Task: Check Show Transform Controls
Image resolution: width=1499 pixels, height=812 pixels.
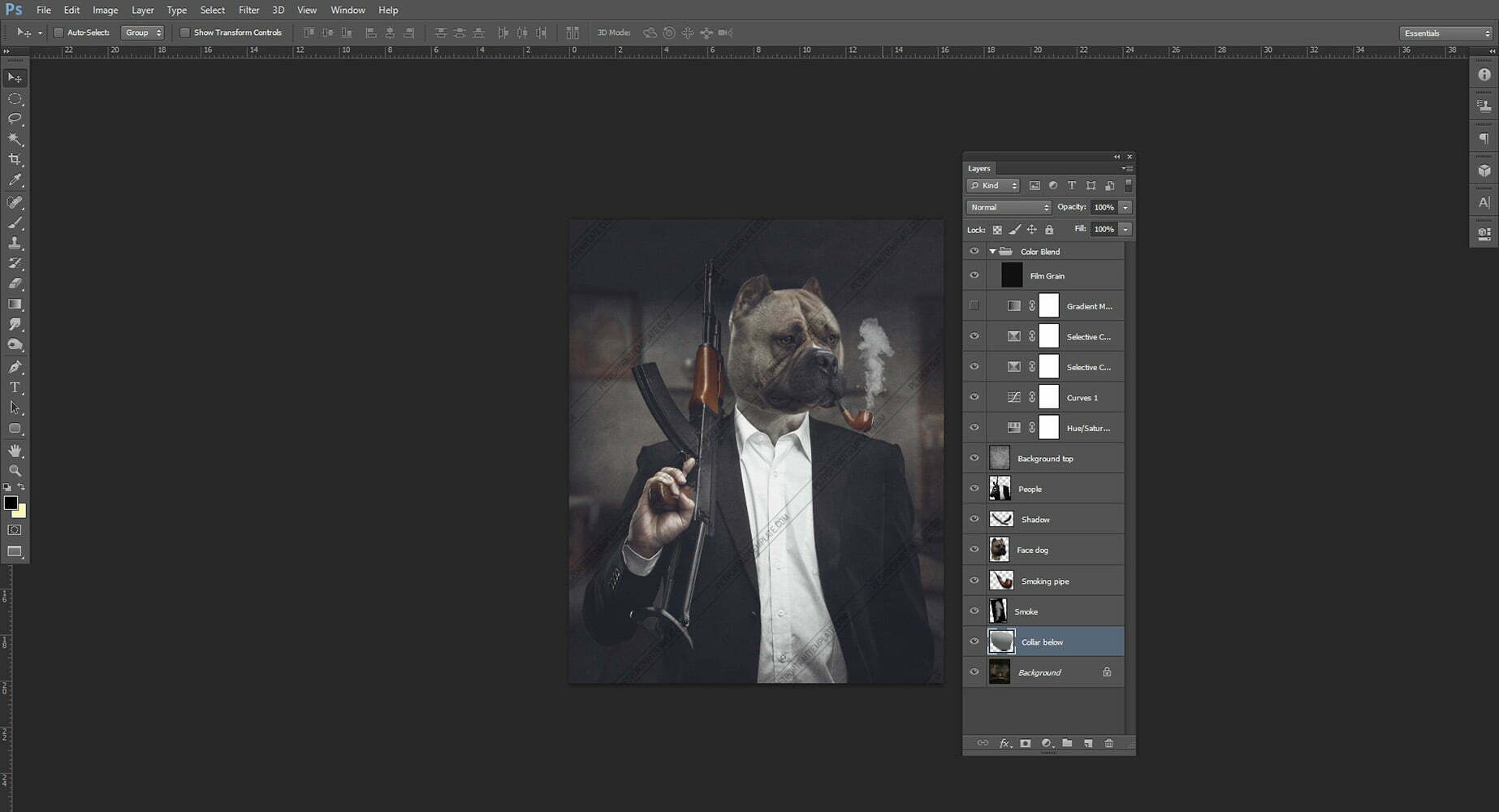Action: pyautogui.click(x=185, y=32)
